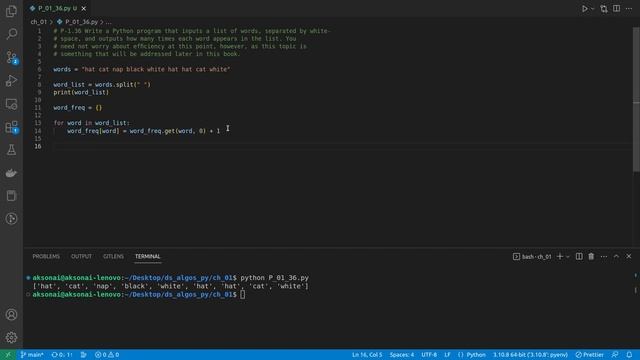Maximize the panel with the chevron up
This screenshot has width=640, height=360.
(616, 256)
